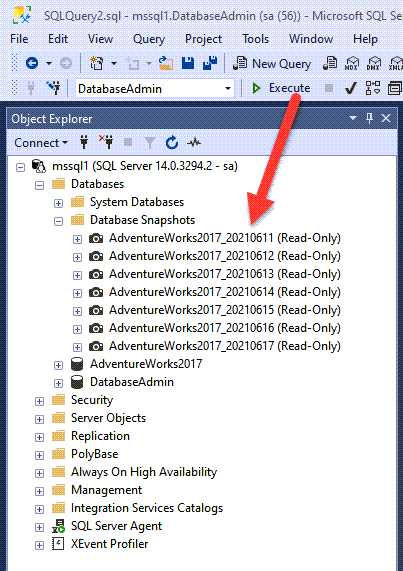Image resolution: width=403 pixels, height=571 pixels.
Task: Select snapshot AdventureWorks2017_20210615
Action: point(225,310)
